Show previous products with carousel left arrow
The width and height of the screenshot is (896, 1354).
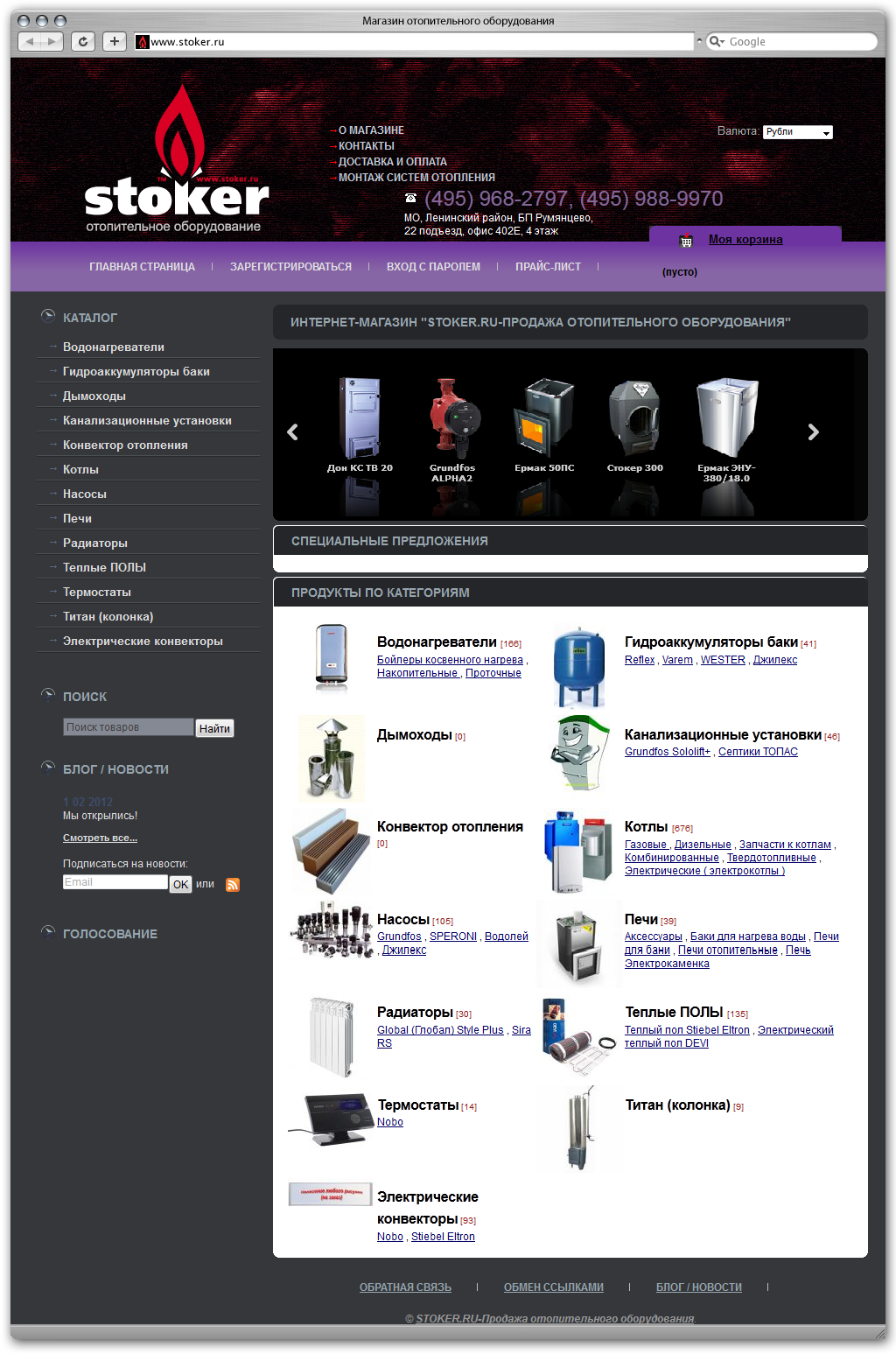click(292, 431)
